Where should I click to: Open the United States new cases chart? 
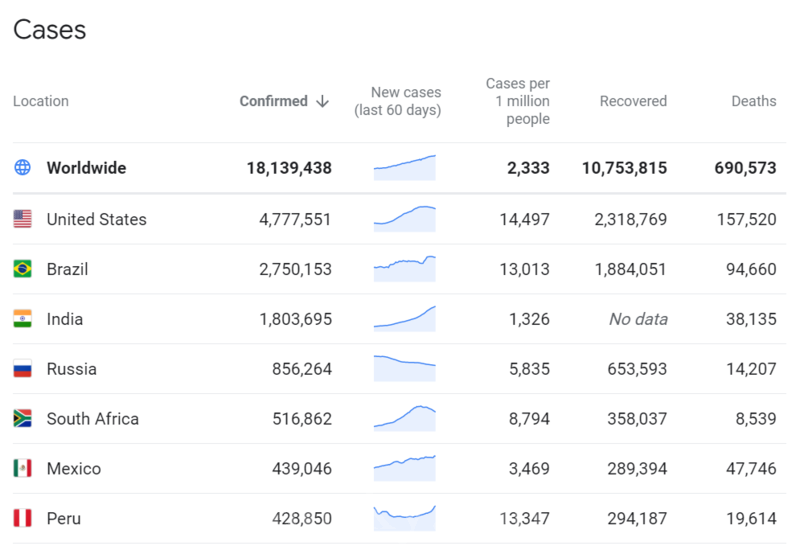(x=404, y=219)
